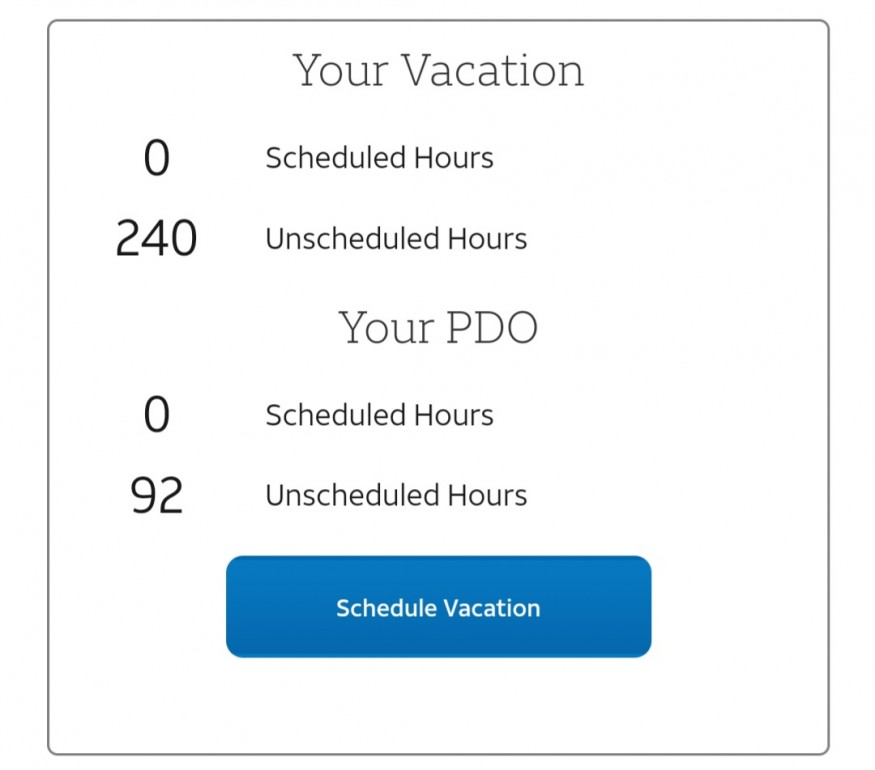Viewport: 875px width, 770px height.
Task: Click the Schedule Vacation button
Action: click(x=438, y=607)
